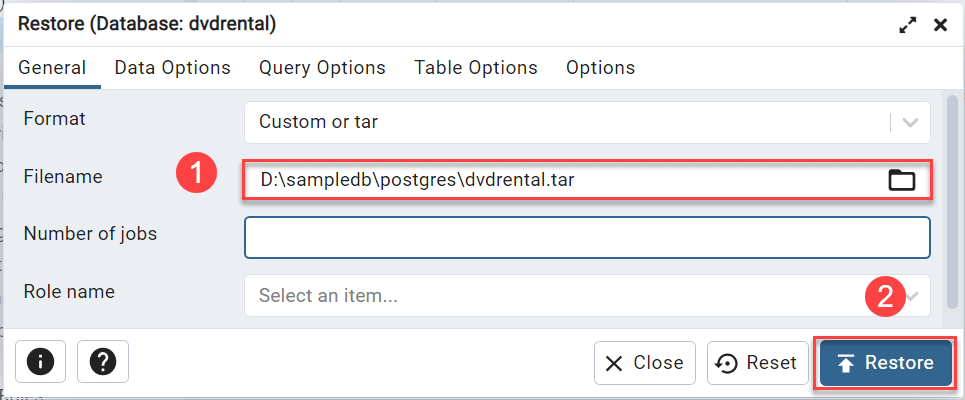965x400 pixels.
Task: Open the Role name dropdown arrow
Action: pos(912,296)
